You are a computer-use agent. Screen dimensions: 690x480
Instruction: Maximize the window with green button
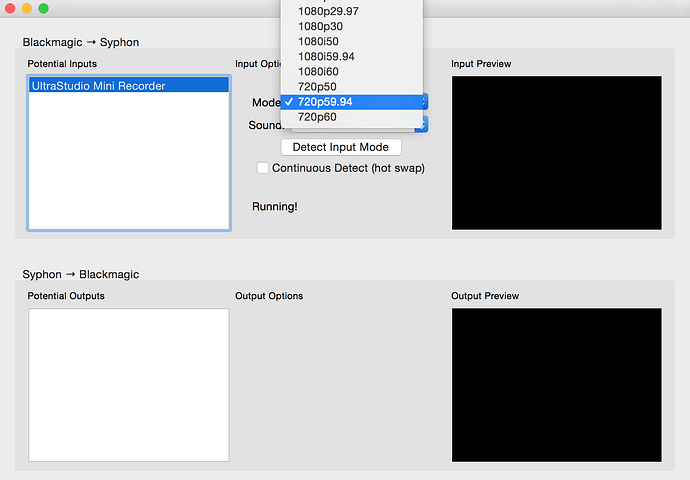point(43,9)
